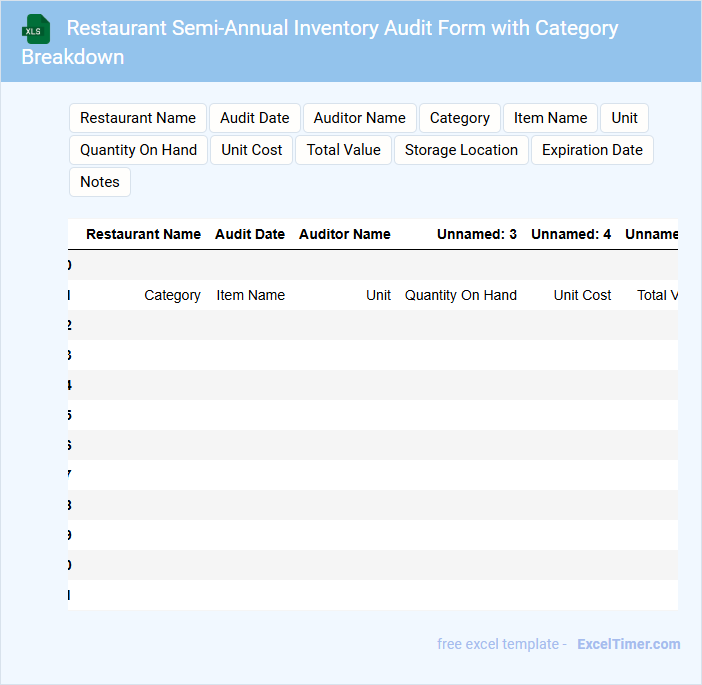Screen dimensions: 702x685
Task: Select the Item Name table cell
Action: tap(251, 295)
